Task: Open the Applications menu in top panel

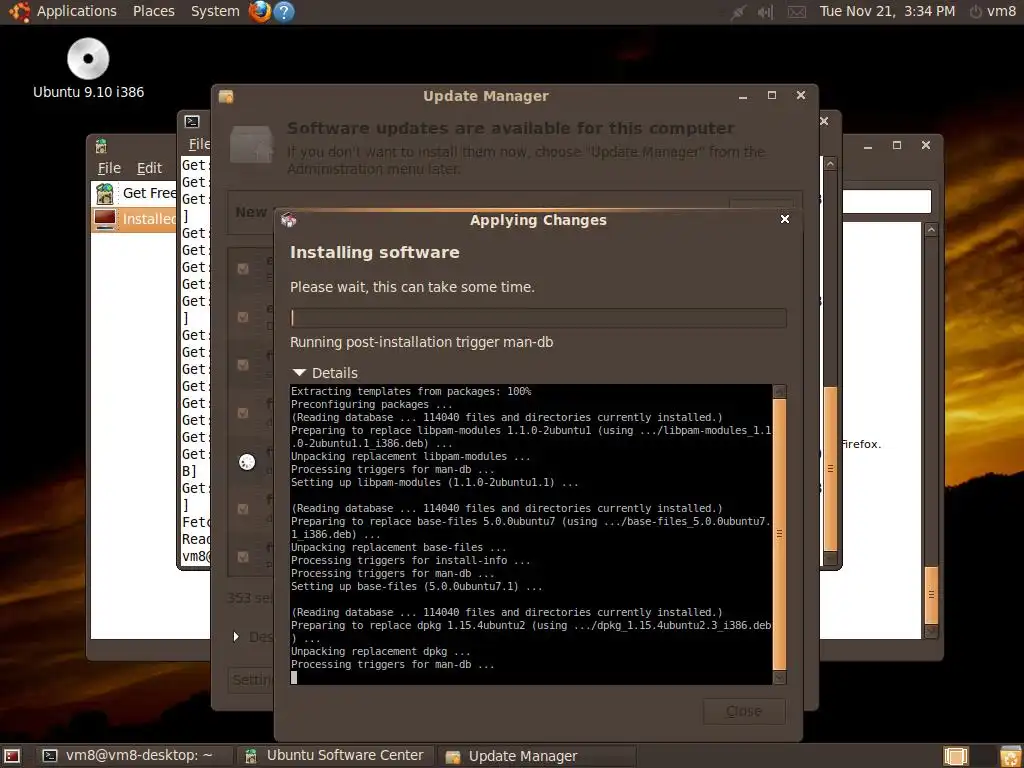Action: (76, 11)
